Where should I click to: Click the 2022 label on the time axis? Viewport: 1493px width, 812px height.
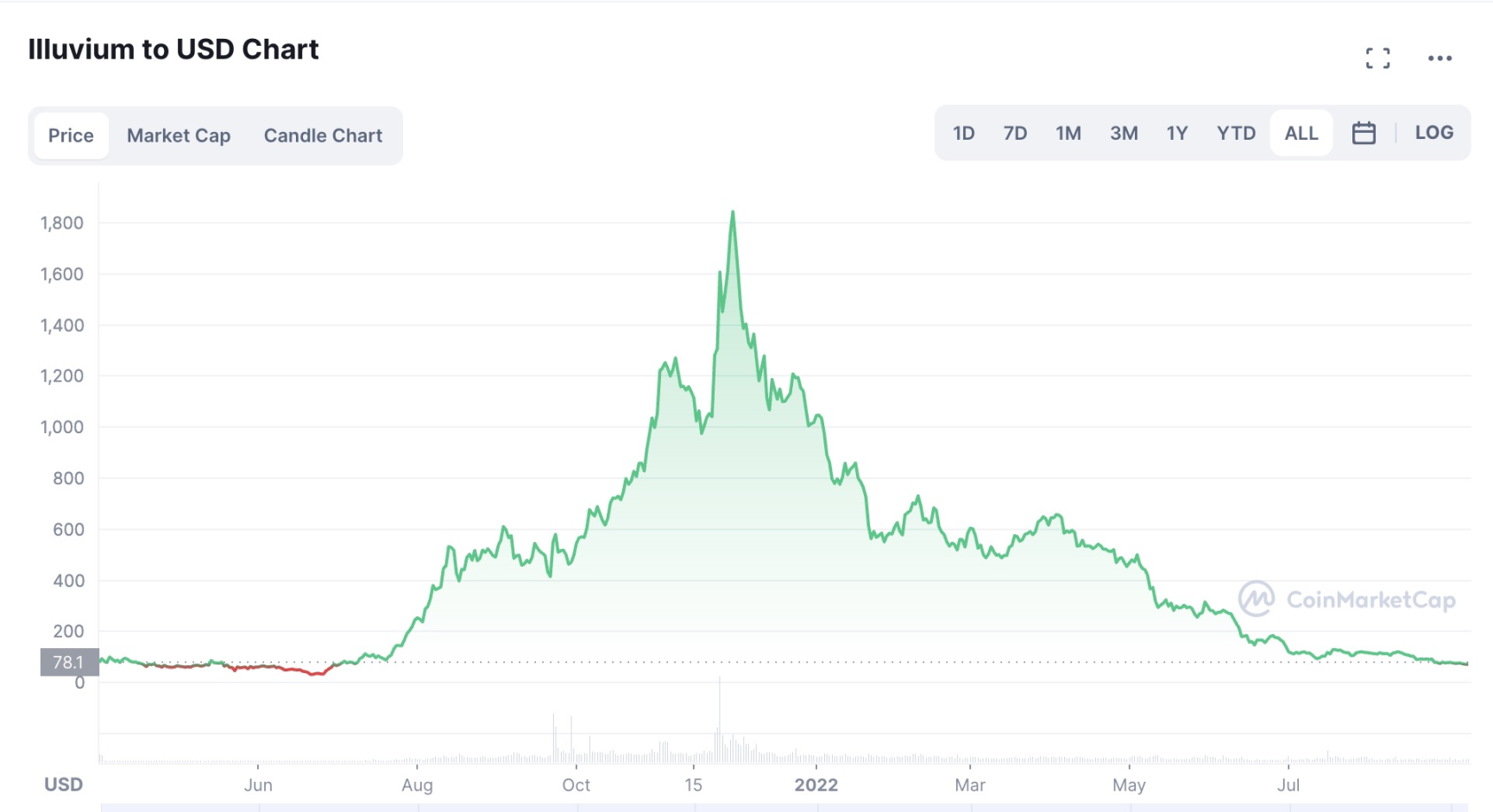coord(816,784)
